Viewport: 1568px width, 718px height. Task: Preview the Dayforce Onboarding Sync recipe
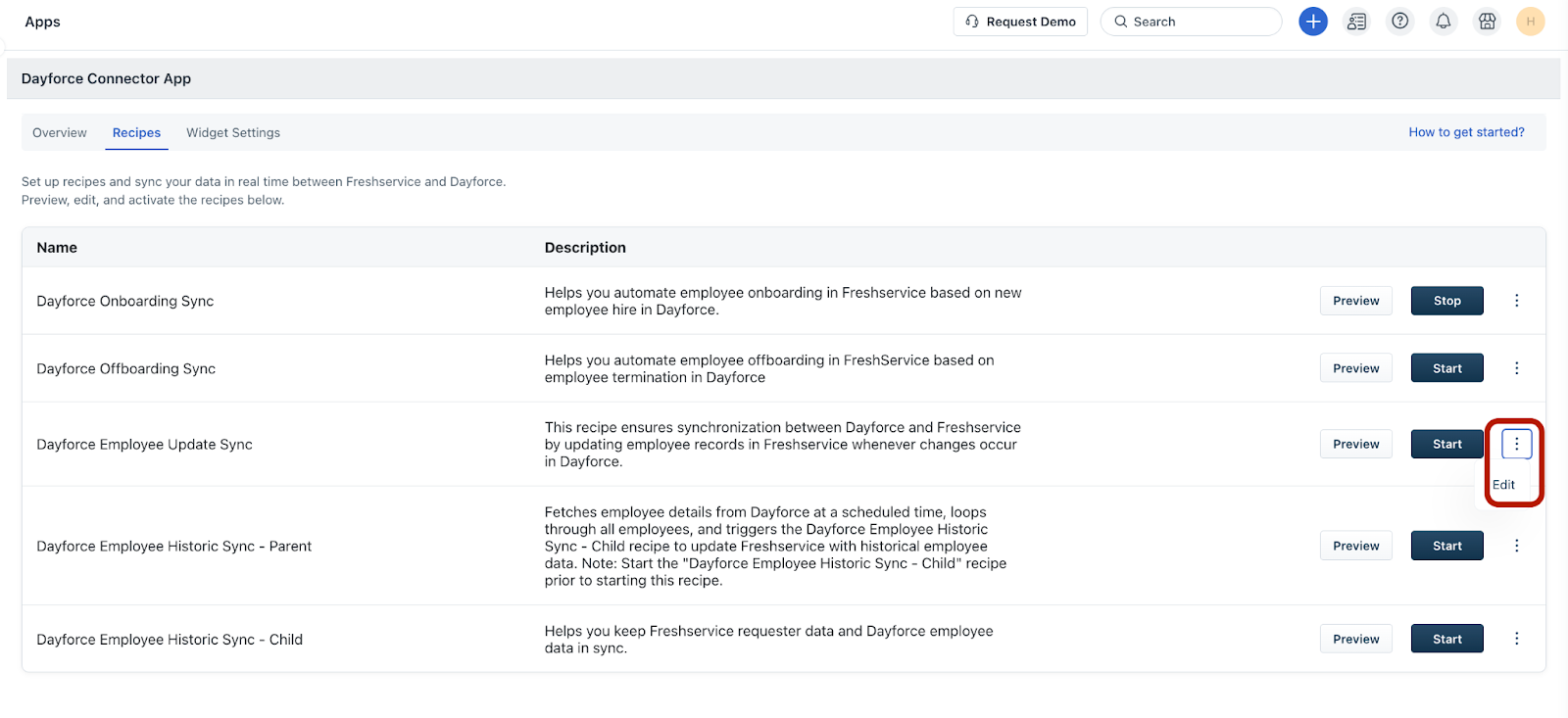coord(1355,301)
